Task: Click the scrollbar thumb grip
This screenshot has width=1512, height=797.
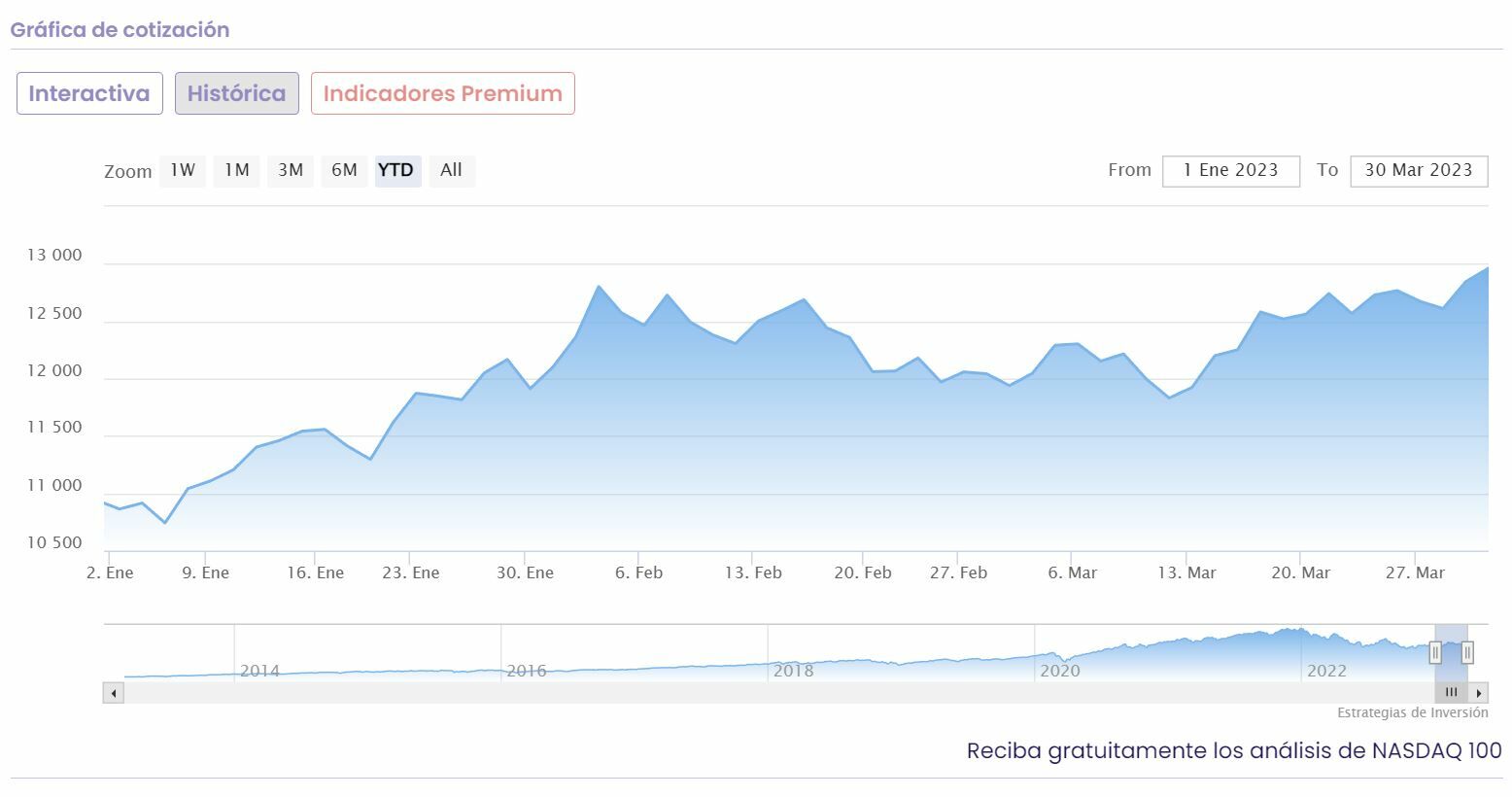Action: 1451,693
